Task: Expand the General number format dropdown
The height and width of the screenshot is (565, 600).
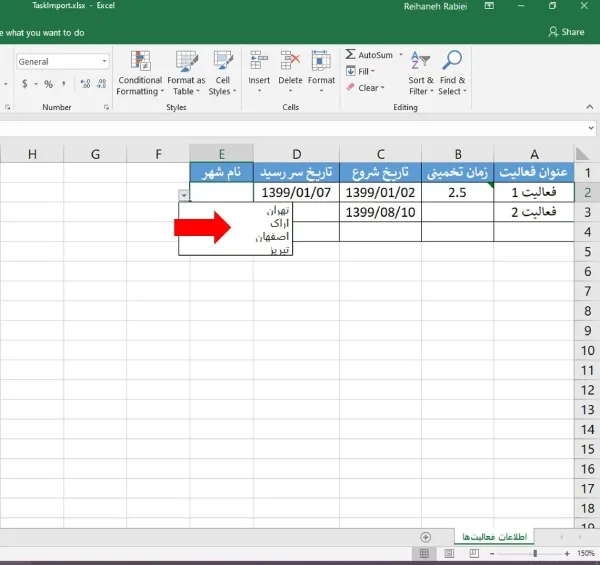Action: pos(104,62)
